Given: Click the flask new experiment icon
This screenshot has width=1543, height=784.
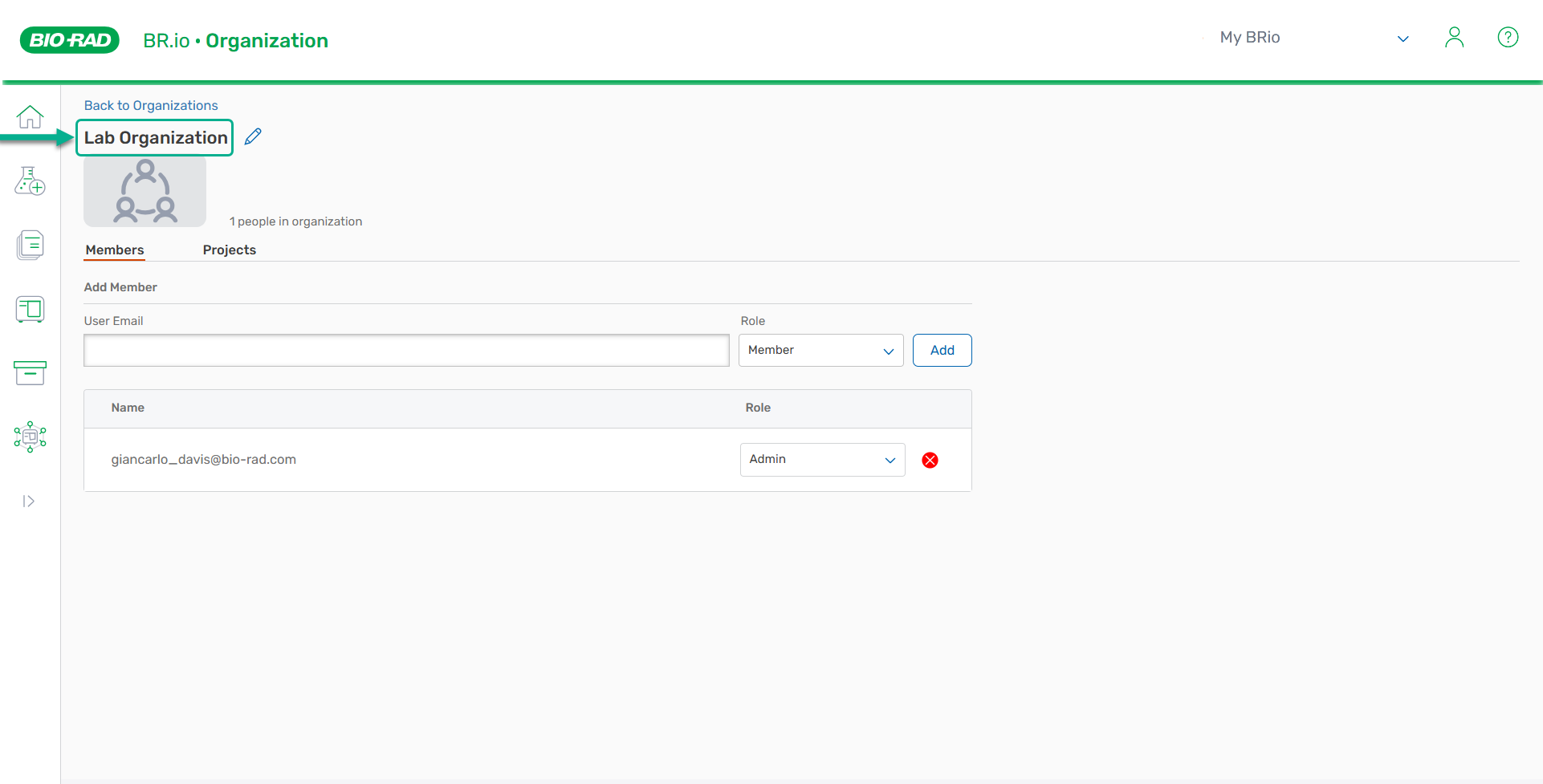Looking at the screenshot, I should click(x=30, y=181).
